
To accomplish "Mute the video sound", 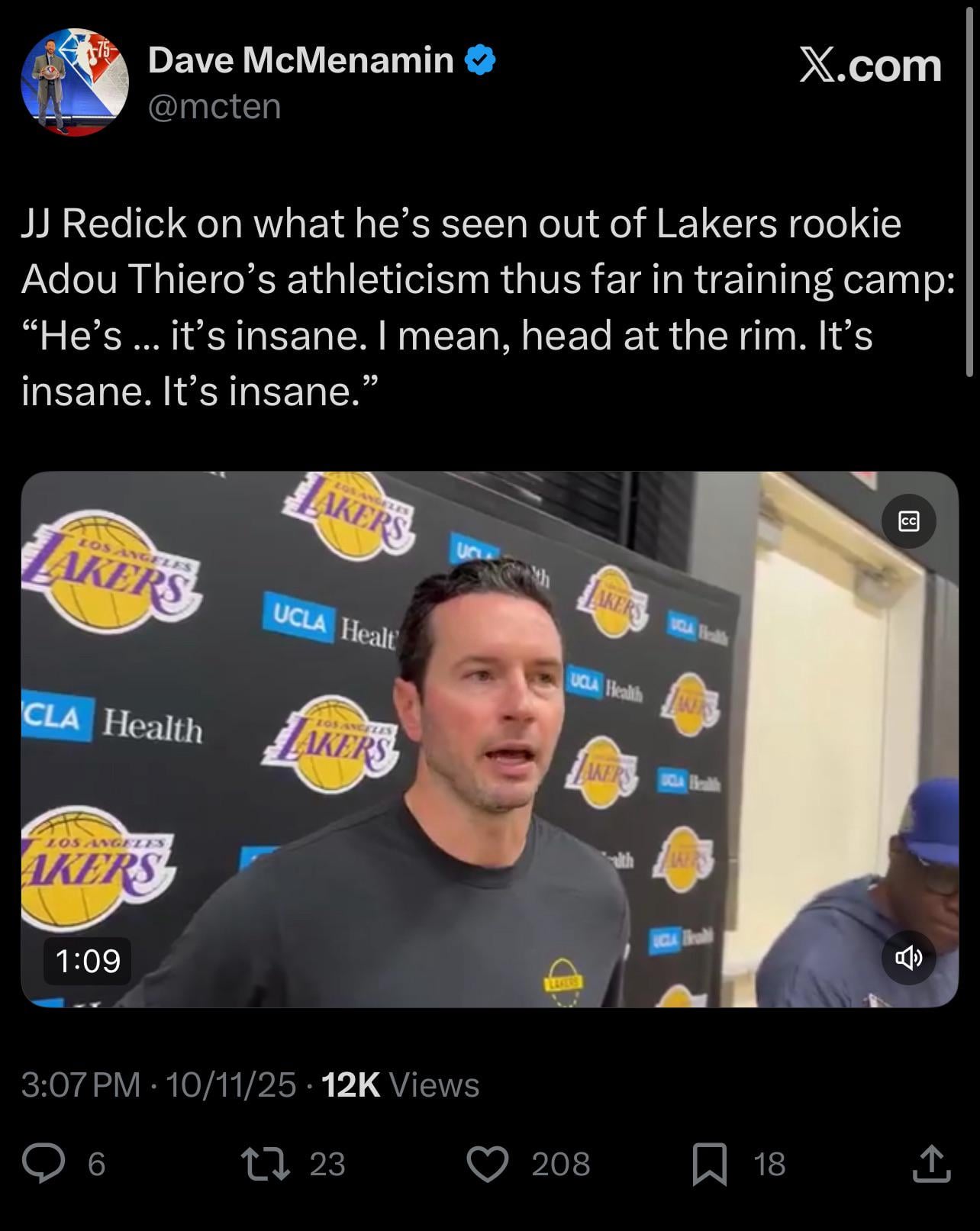I will point(908,957).
